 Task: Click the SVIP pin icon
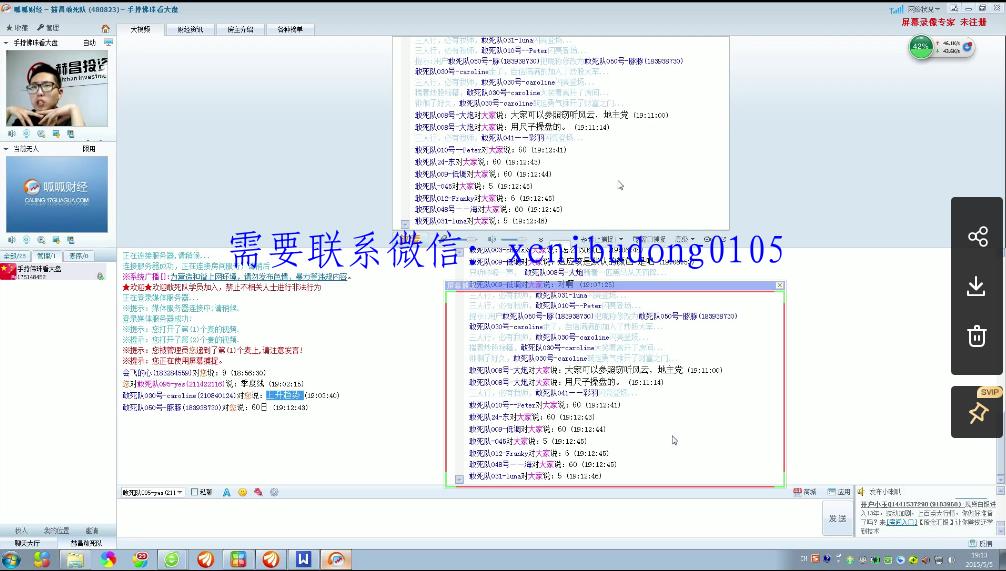tap(977, 412)
